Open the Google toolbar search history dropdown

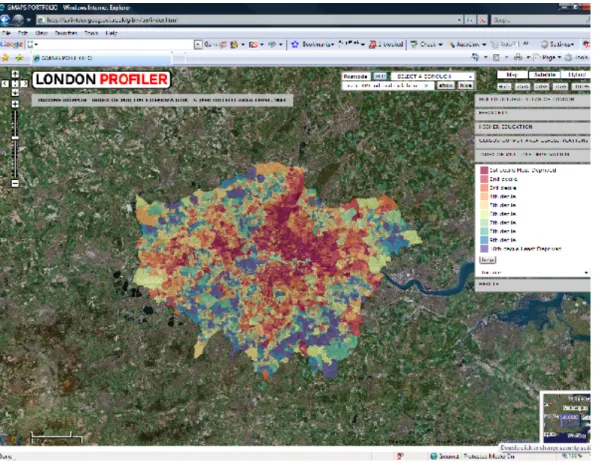pos(198,45)
